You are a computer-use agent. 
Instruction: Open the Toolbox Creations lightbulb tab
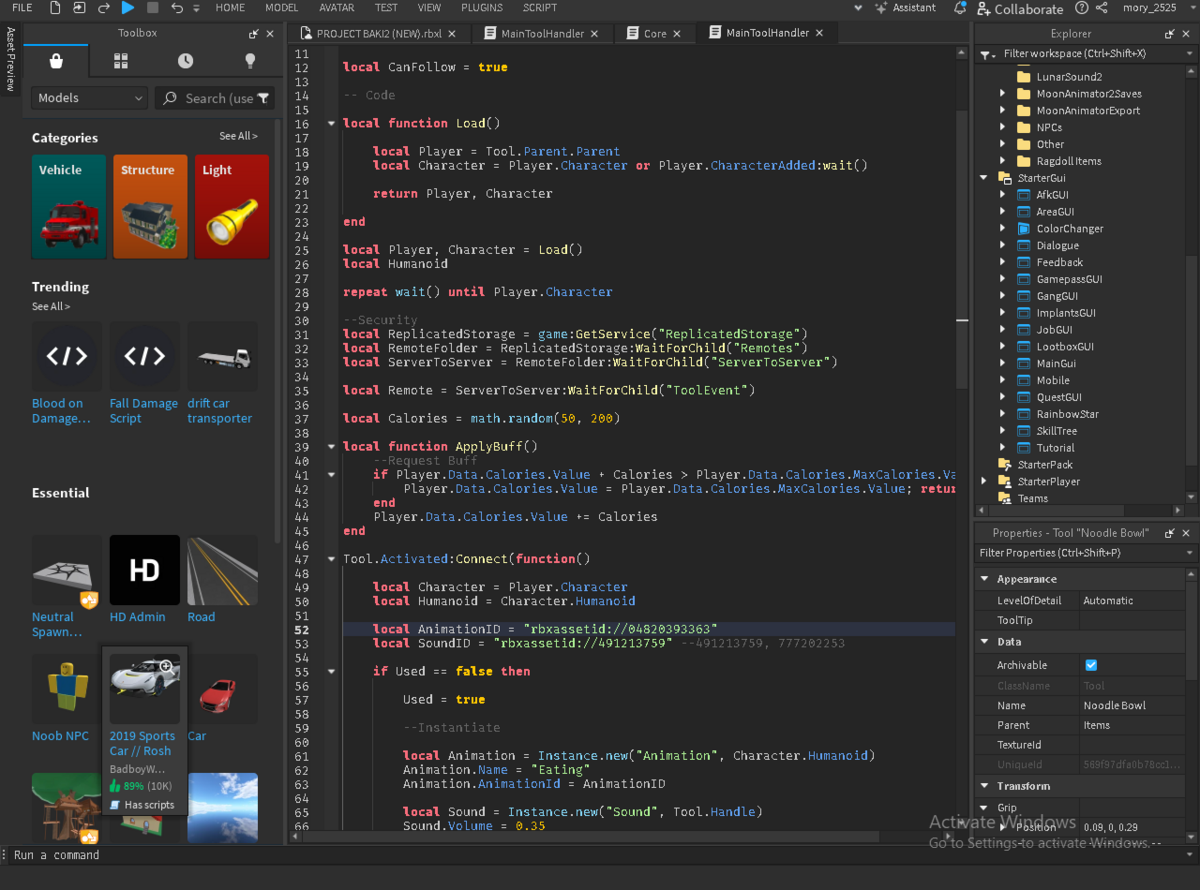pyautogui.click(x=249, y=62)
